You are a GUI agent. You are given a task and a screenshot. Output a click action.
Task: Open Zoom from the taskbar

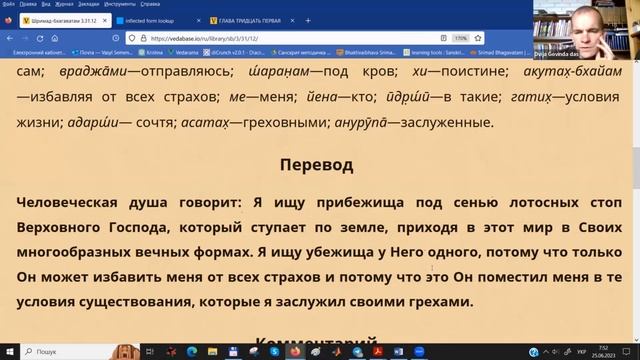[x=419, y=351]
